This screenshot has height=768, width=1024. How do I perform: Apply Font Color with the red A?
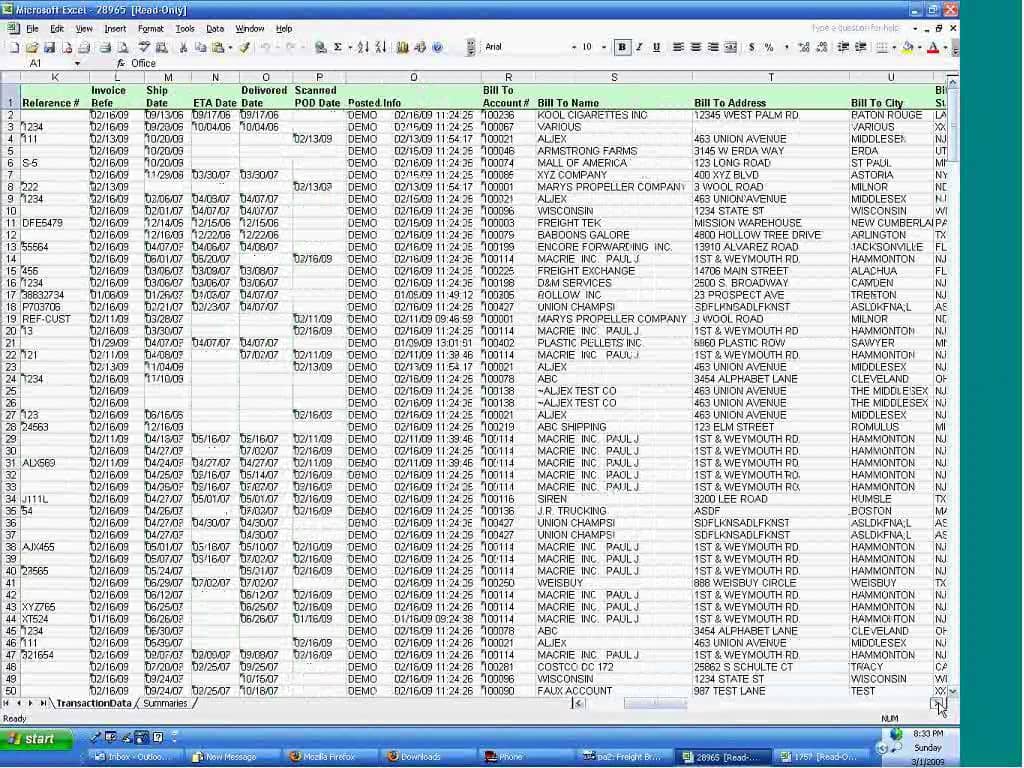click(933, 47)
